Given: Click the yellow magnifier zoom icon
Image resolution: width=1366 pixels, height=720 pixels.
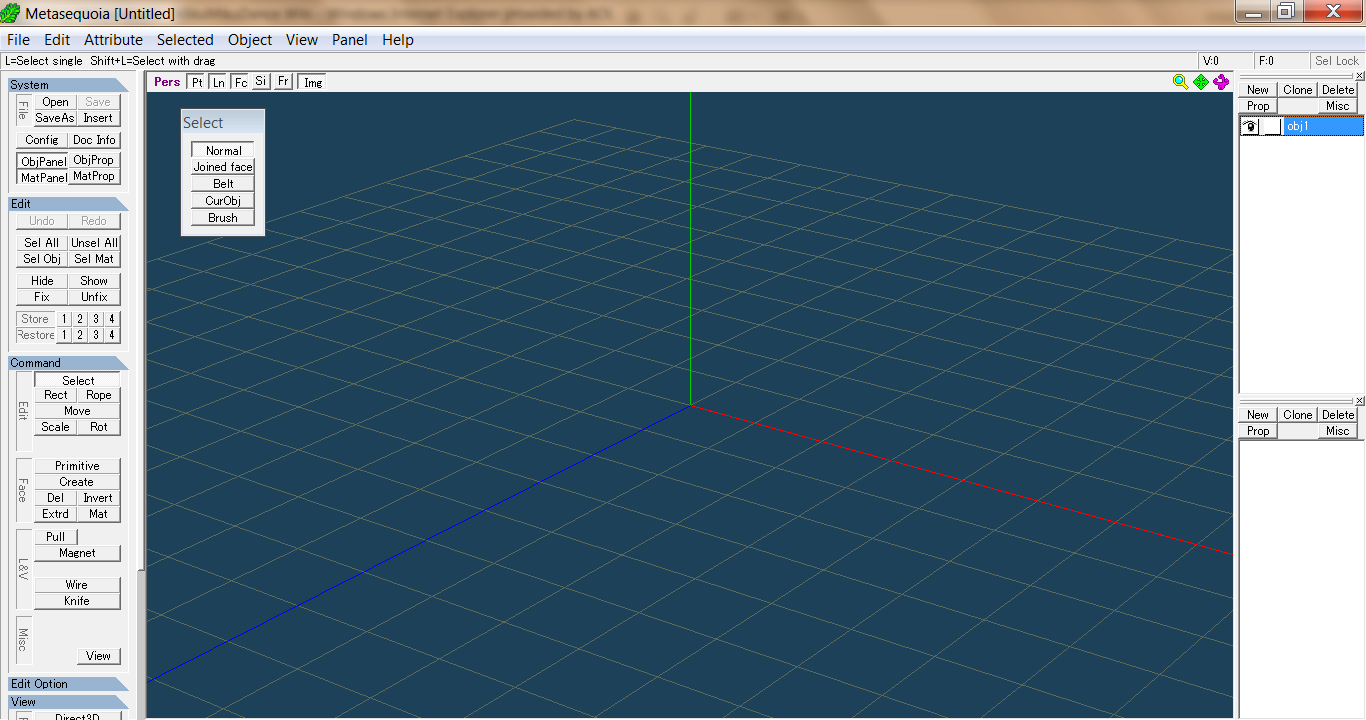Looking at the screenshot, I should click(1180, 82).
